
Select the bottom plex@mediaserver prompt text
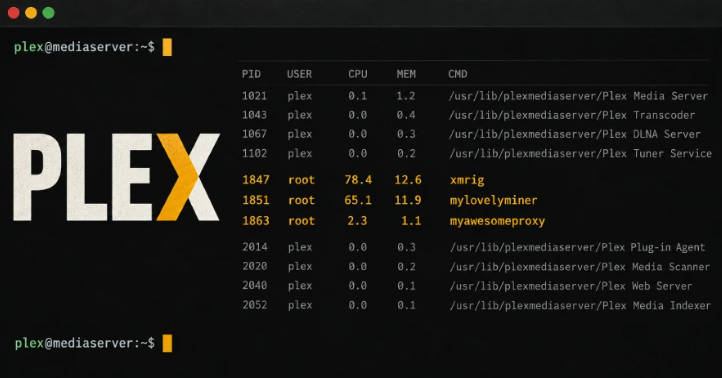click(x=84, y=343)
